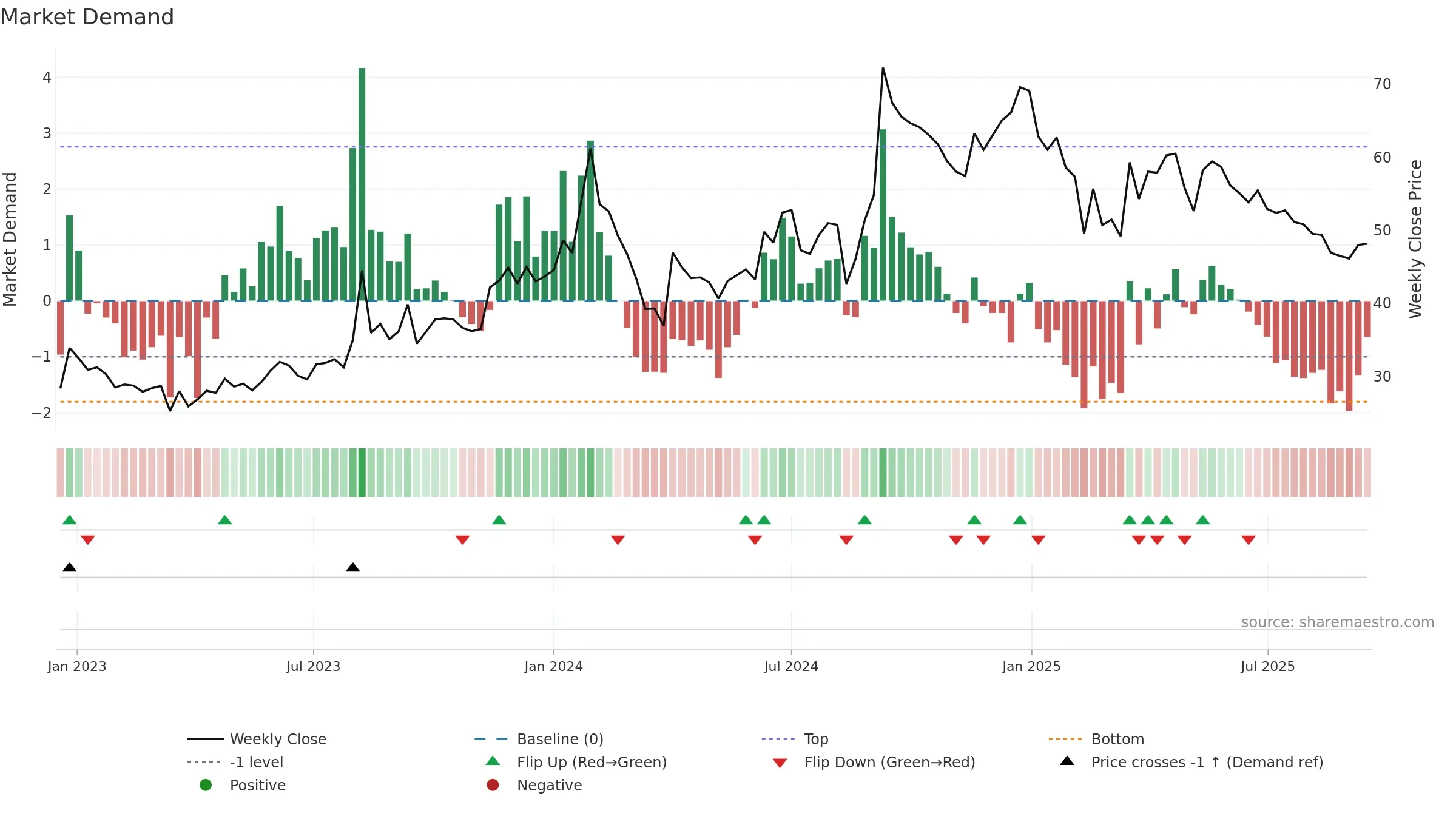Screen dimensions: 1456x819
Task: Toggle the Bottom legend item
Action: pyautogui.click(x=1096, y=739)
